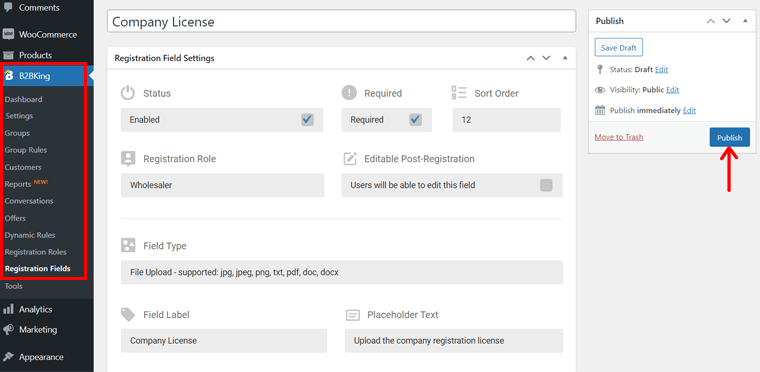Click the Field Label input Company License
The height and width of the screenshot is (372, 760).
224,340
